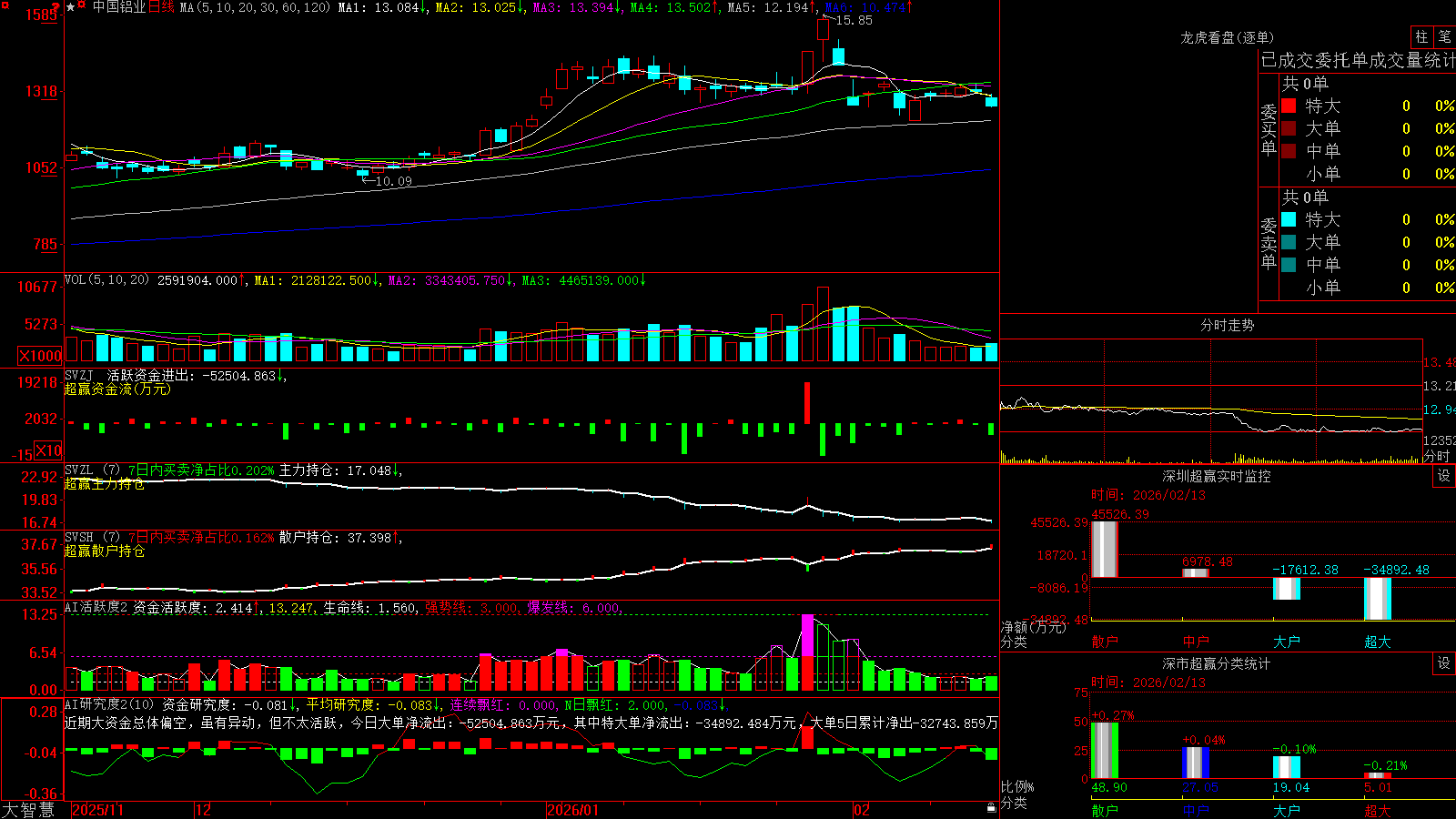Click the 散户 share value 48.90

[x=1109, y=787]
